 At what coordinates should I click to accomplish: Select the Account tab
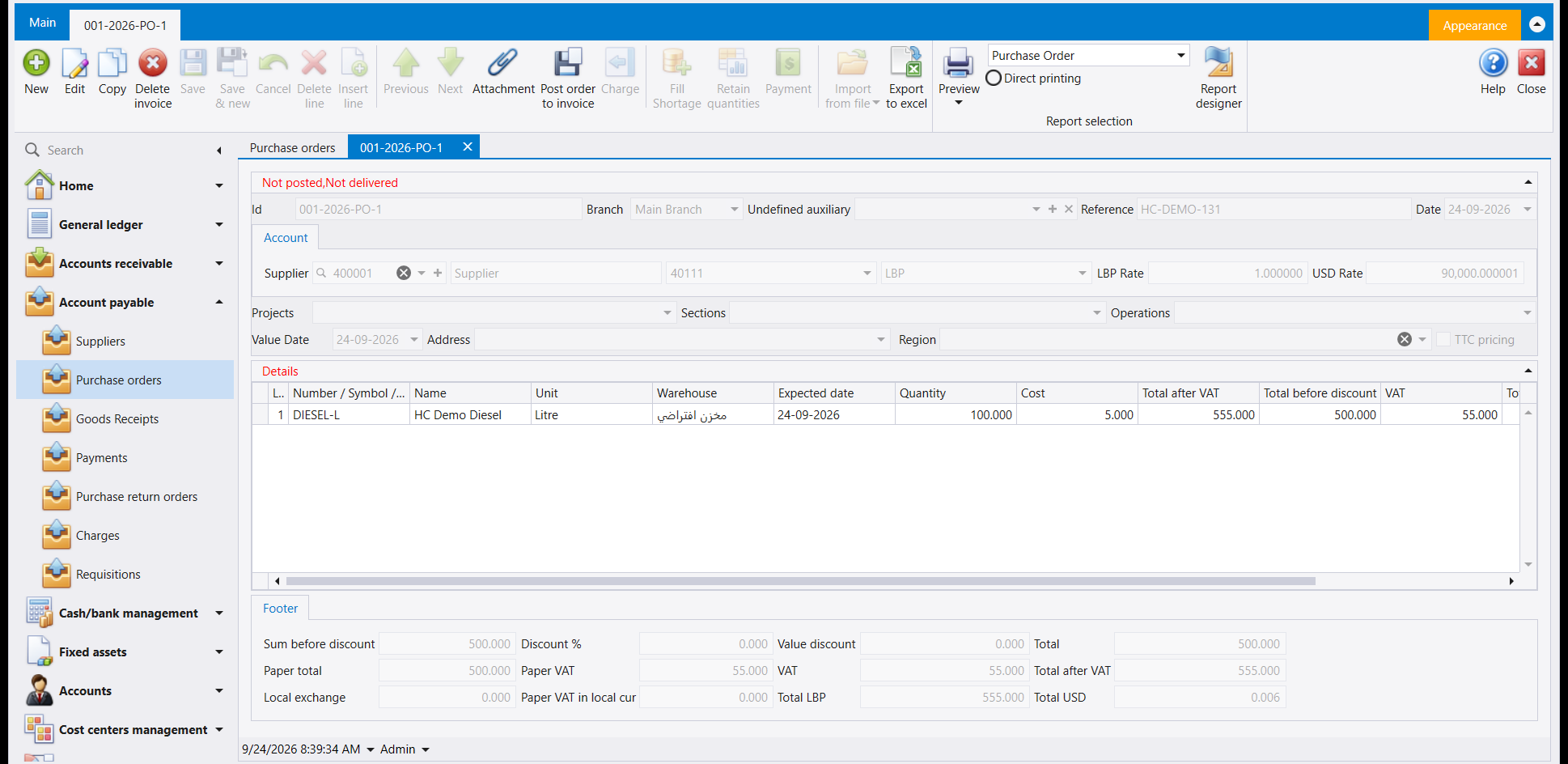coord(286,237)
